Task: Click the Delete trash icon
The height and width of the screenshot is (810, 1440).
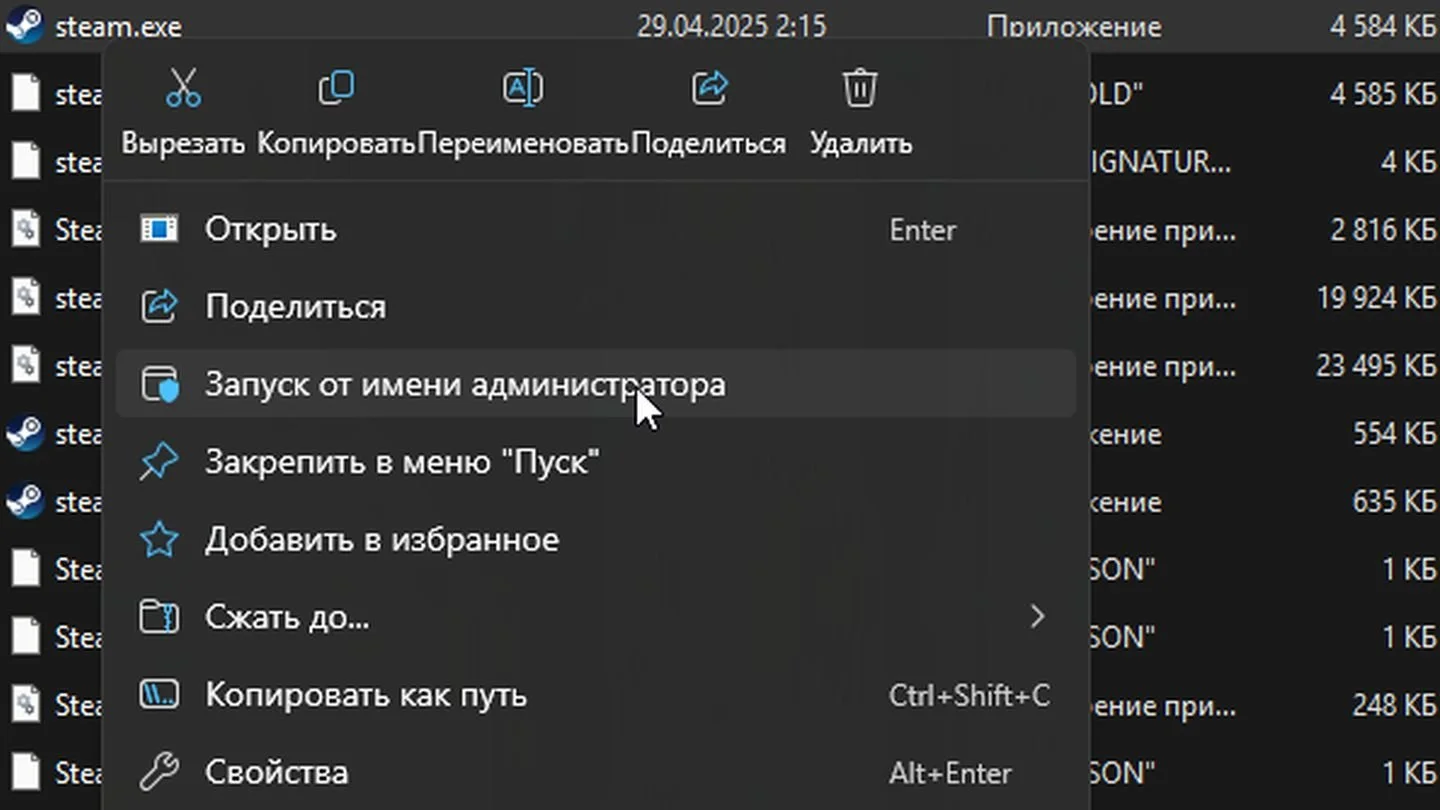Action: pos(860,88)
